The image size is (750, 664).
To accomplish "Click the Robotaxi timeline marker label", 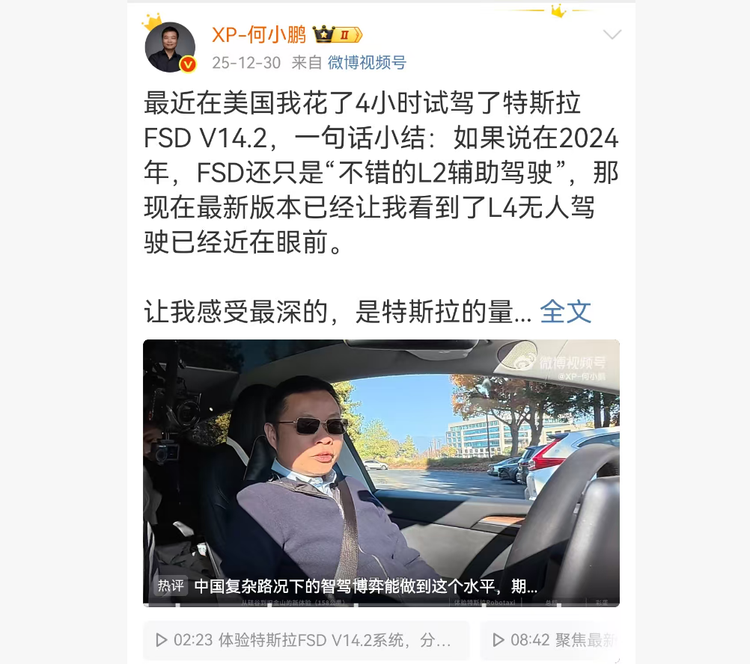I will click(485, 602).
